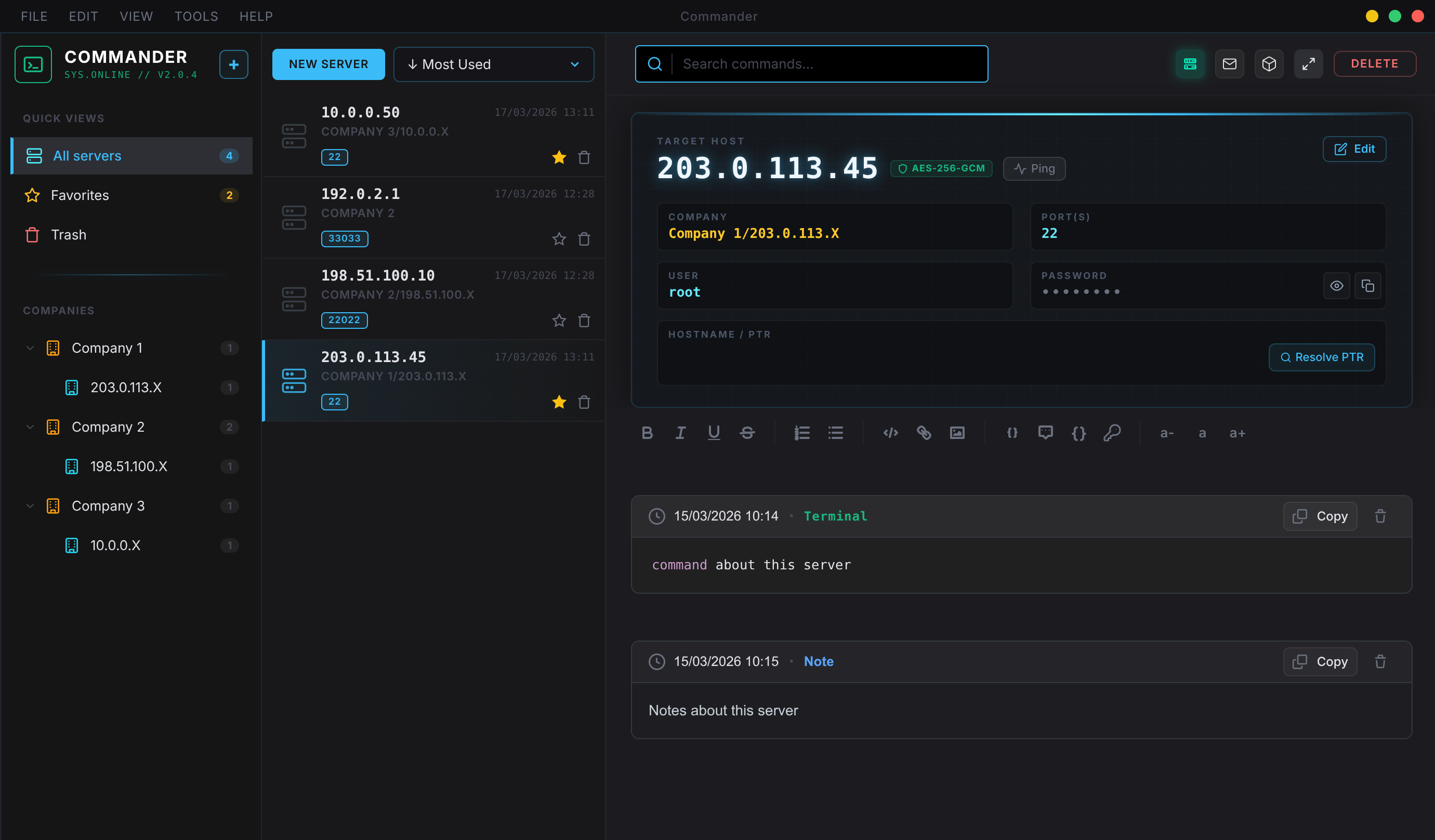Ping the target host

point(1034,168)
